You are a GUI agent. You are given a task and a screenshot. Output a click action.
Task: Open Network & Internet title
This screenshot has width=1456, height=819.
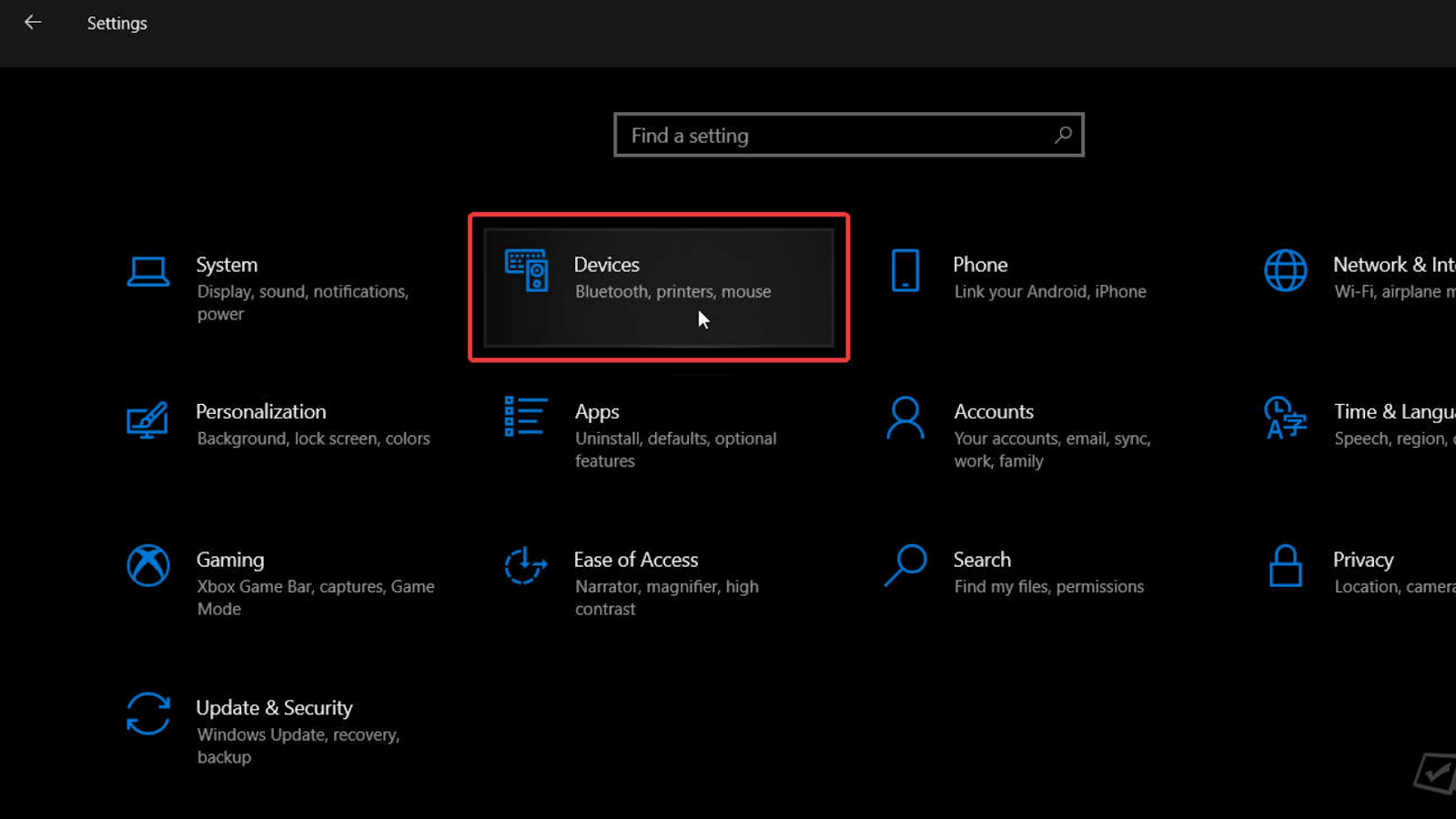(x=1394, y=265)
